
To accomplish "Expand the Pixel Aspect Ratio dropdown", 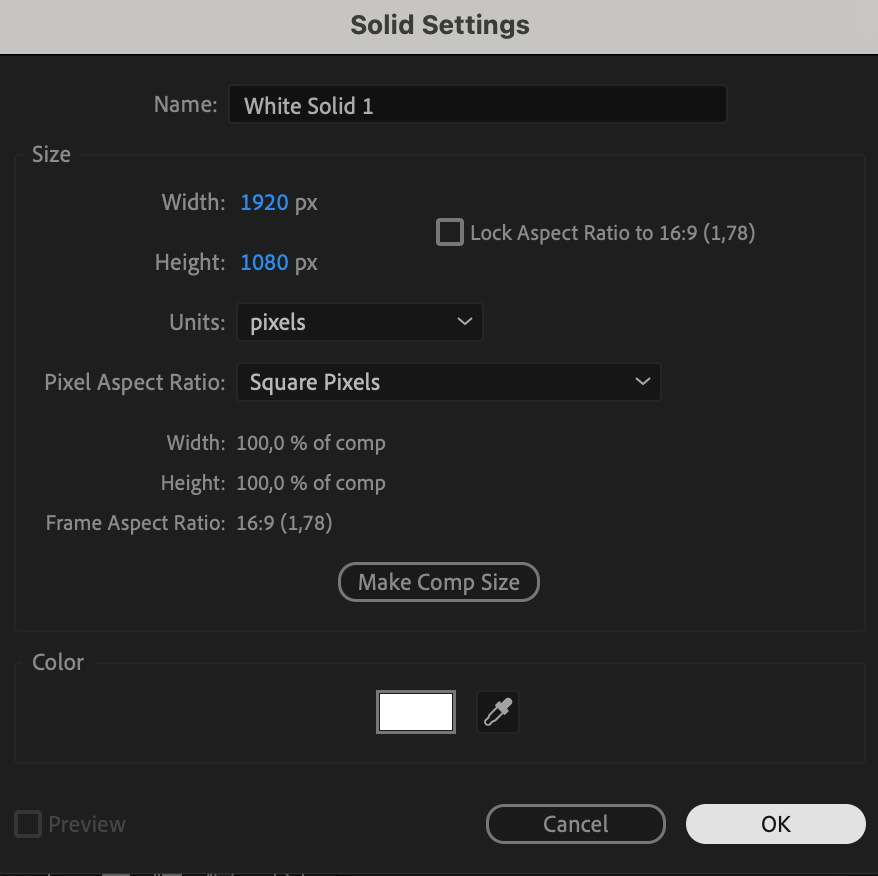I will 448,383.
